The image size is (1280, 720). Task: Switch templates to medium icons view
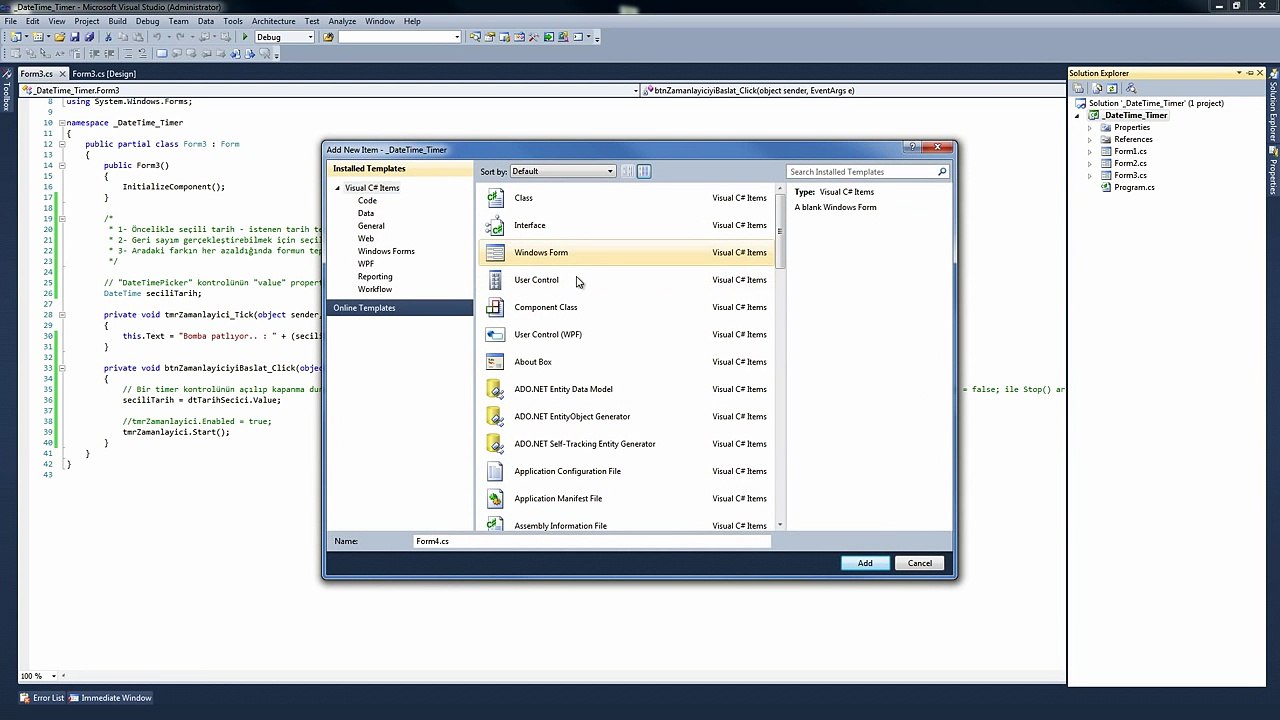pos(644,171)
